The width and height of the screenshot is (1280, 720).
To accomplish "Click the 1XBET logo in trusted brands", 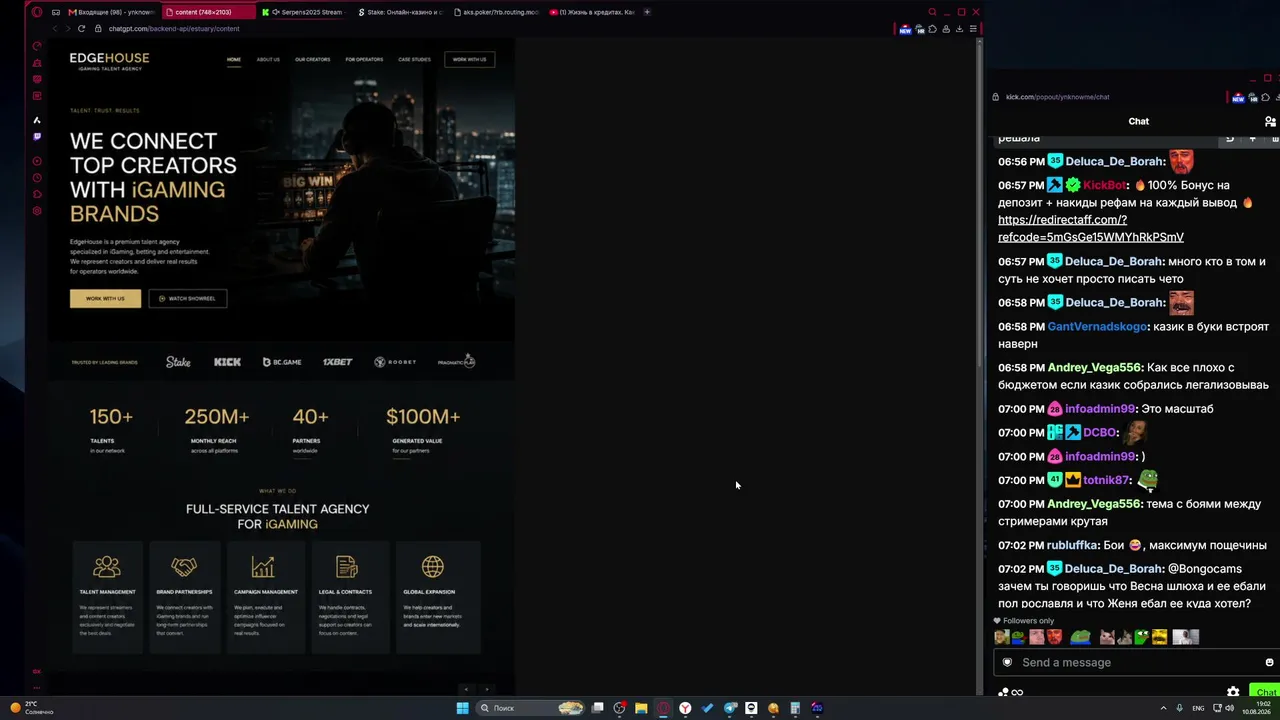I will tap(337, 362).
